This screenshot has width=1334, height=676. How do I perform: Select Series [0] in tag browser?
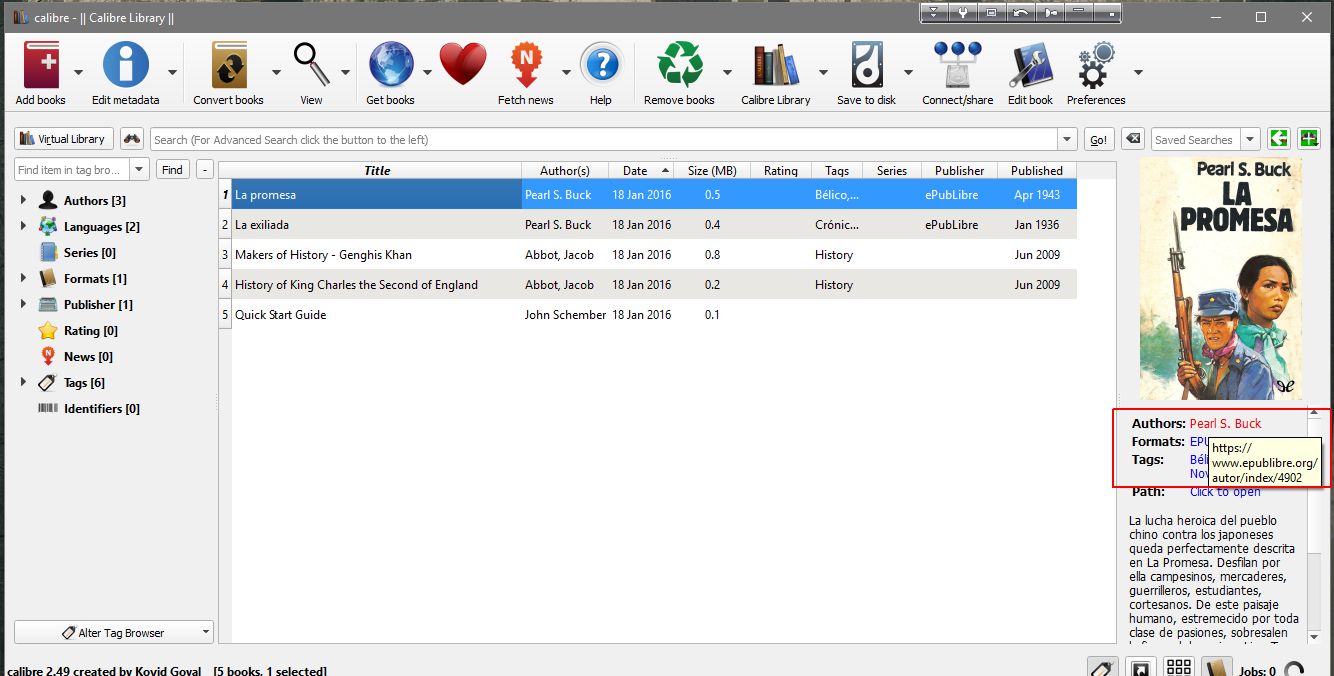click(x=89, y=252)
